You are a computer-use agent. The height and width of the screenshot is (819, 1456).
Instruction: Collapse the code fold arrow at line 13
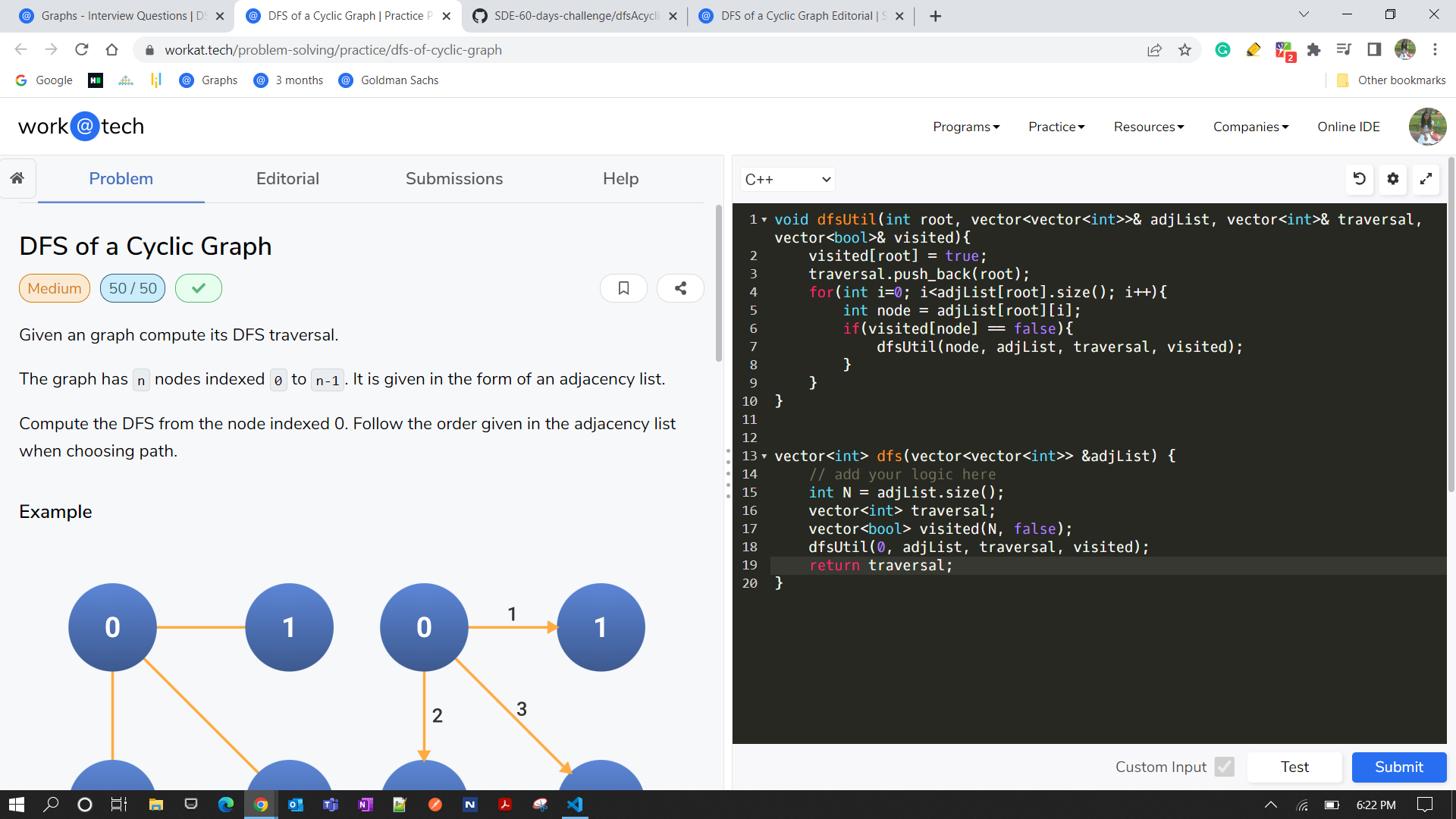[x=764, y=457]
